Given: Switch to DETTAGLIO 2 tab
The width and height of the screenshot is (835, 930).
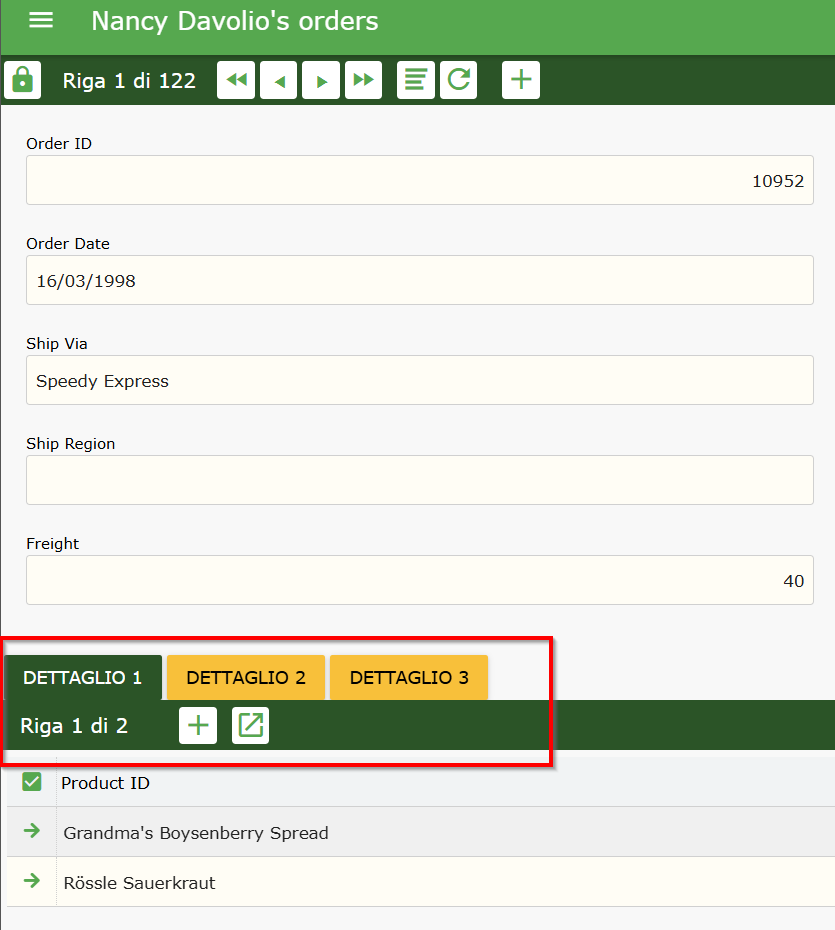Looking at the screenshot, I should coord(246,678).
